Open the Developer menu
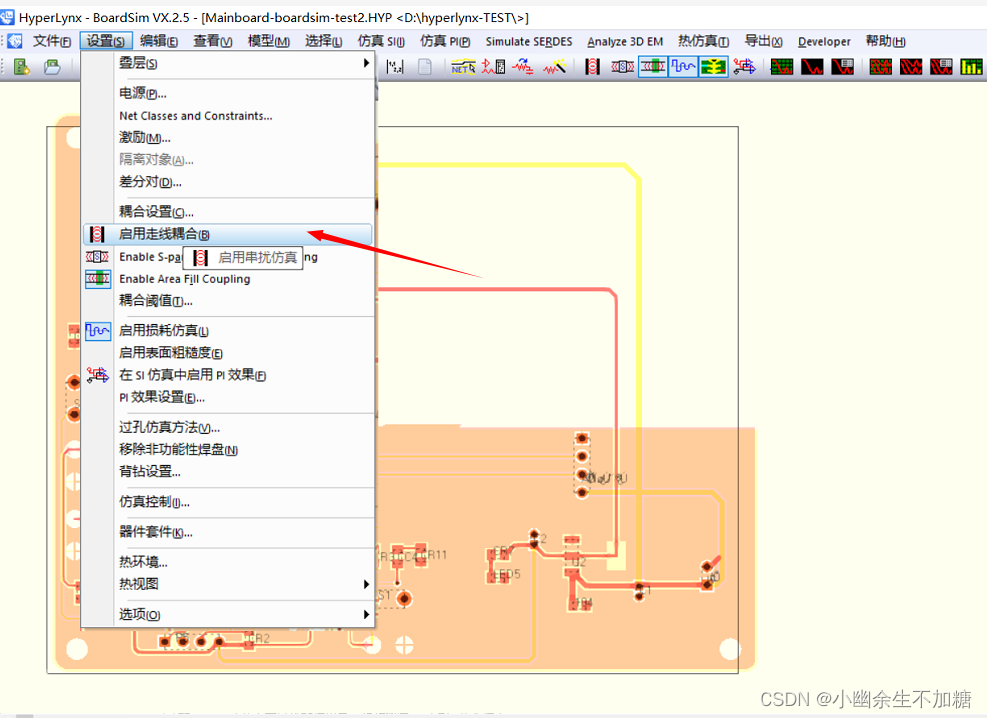 pos(824,42)
